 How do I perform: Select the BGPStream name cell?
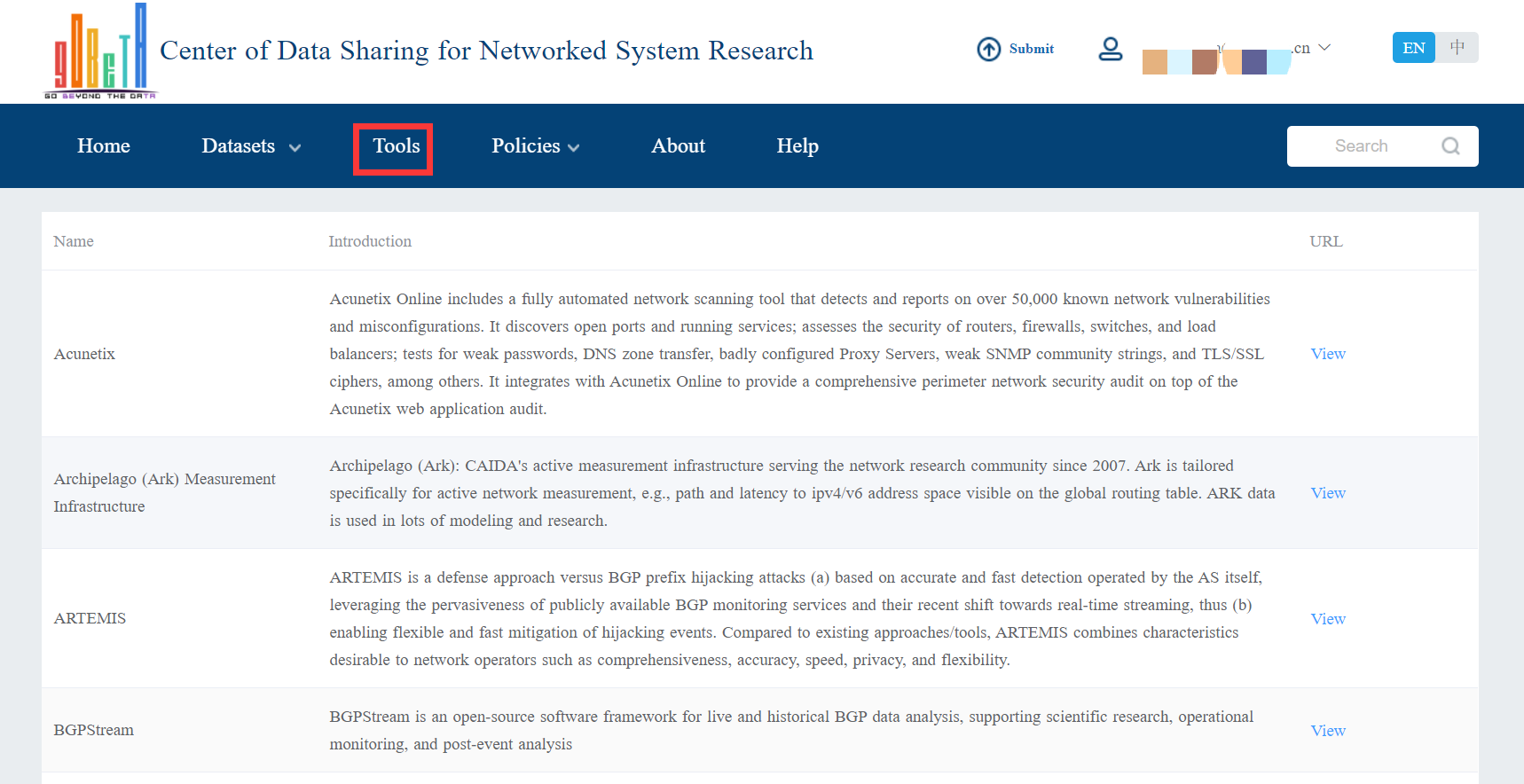tap(94, 730)
